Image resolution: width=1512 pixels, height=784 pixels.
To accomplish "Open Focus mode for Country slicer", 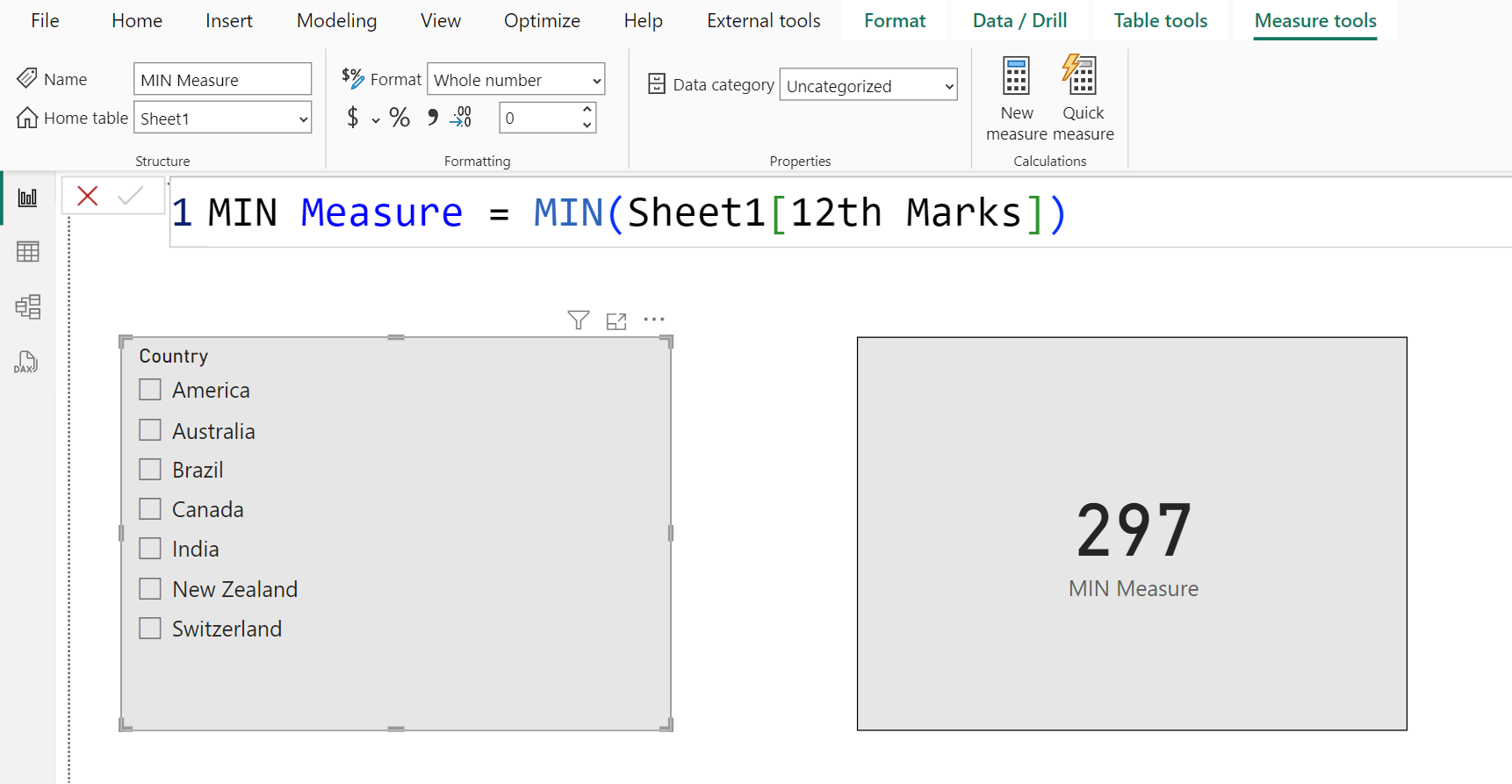I will [x=616, y=321].
